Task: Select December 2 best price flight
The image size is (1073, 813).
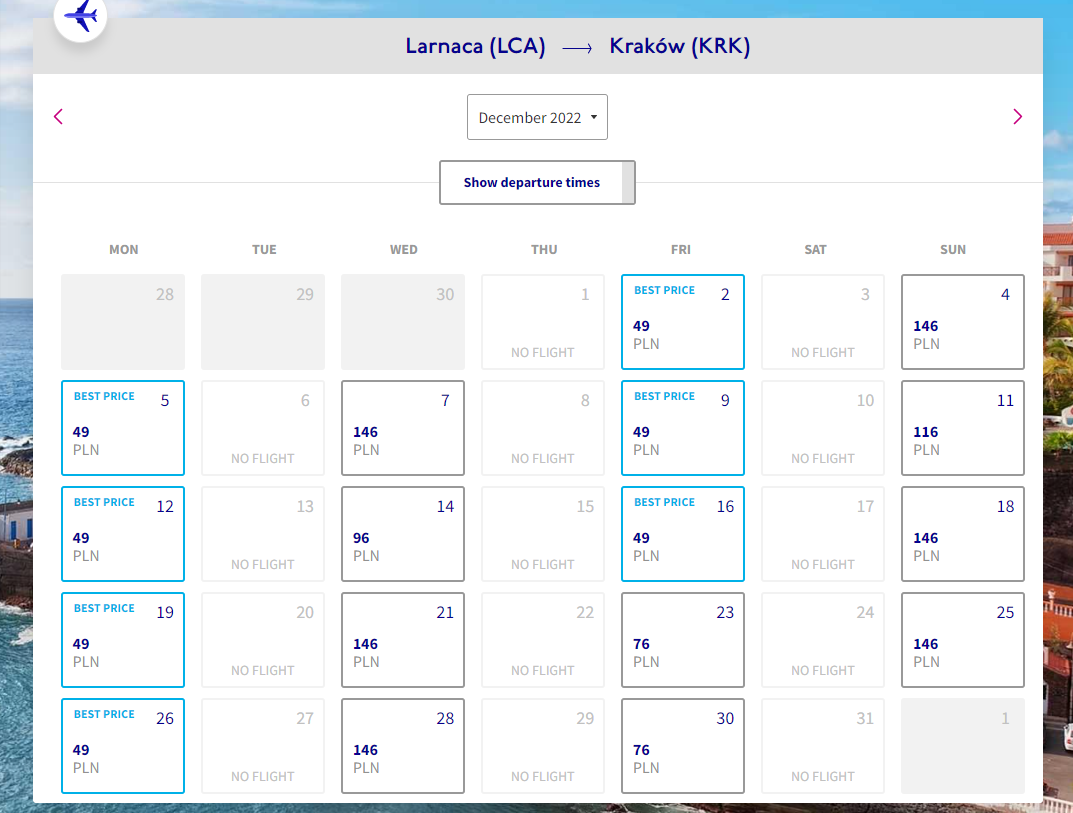Action: click(x=682, y=322)
